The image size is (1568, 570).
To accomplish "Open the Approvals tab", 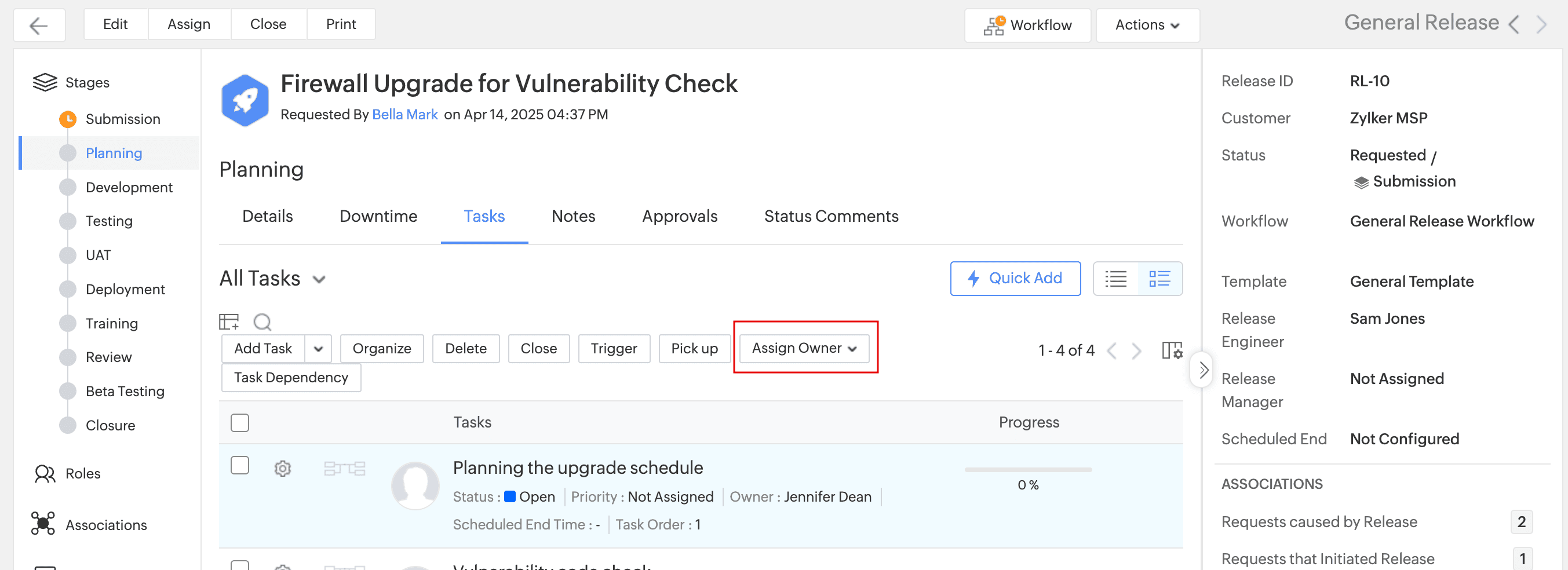I will 679,217.
